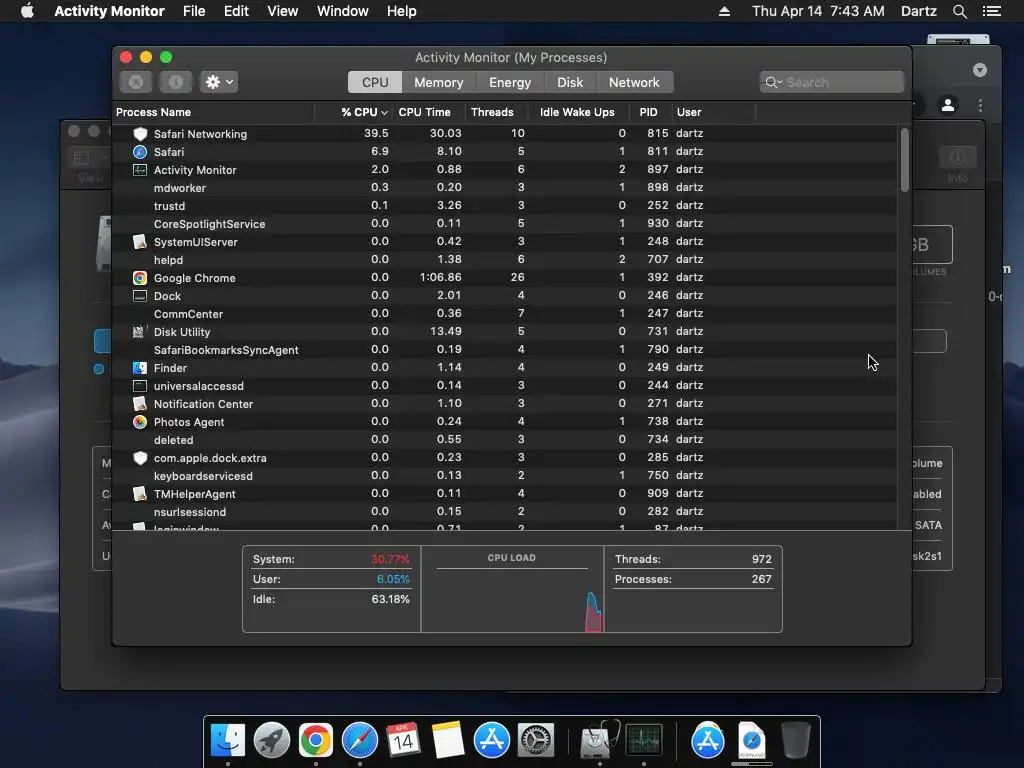Select the Disk Utility process icon
The width and height of the screenshot is (1024, 768).
pos(140,332)
